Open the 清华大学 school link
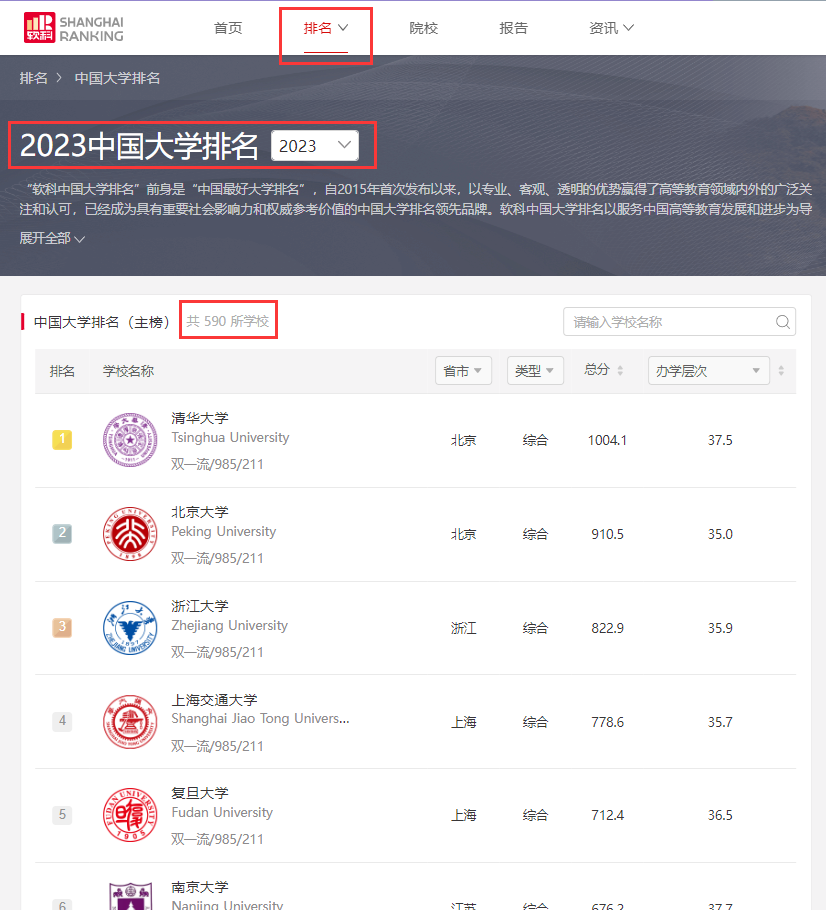 click(200, 418)
